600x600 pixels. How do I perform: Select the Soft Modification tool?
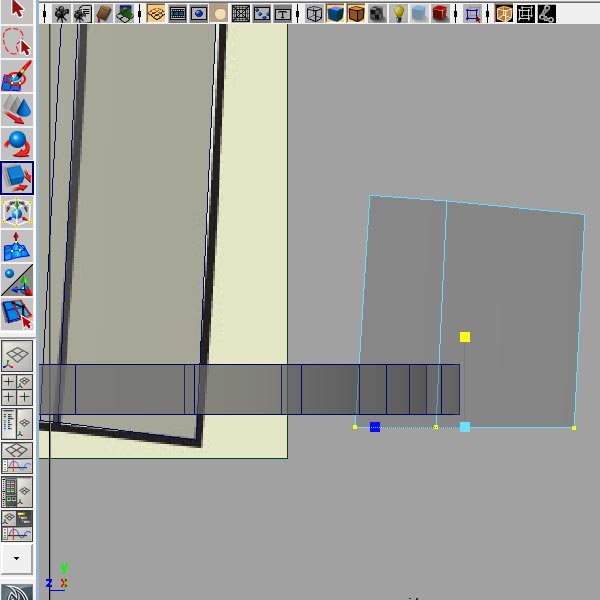click(17, 246)
